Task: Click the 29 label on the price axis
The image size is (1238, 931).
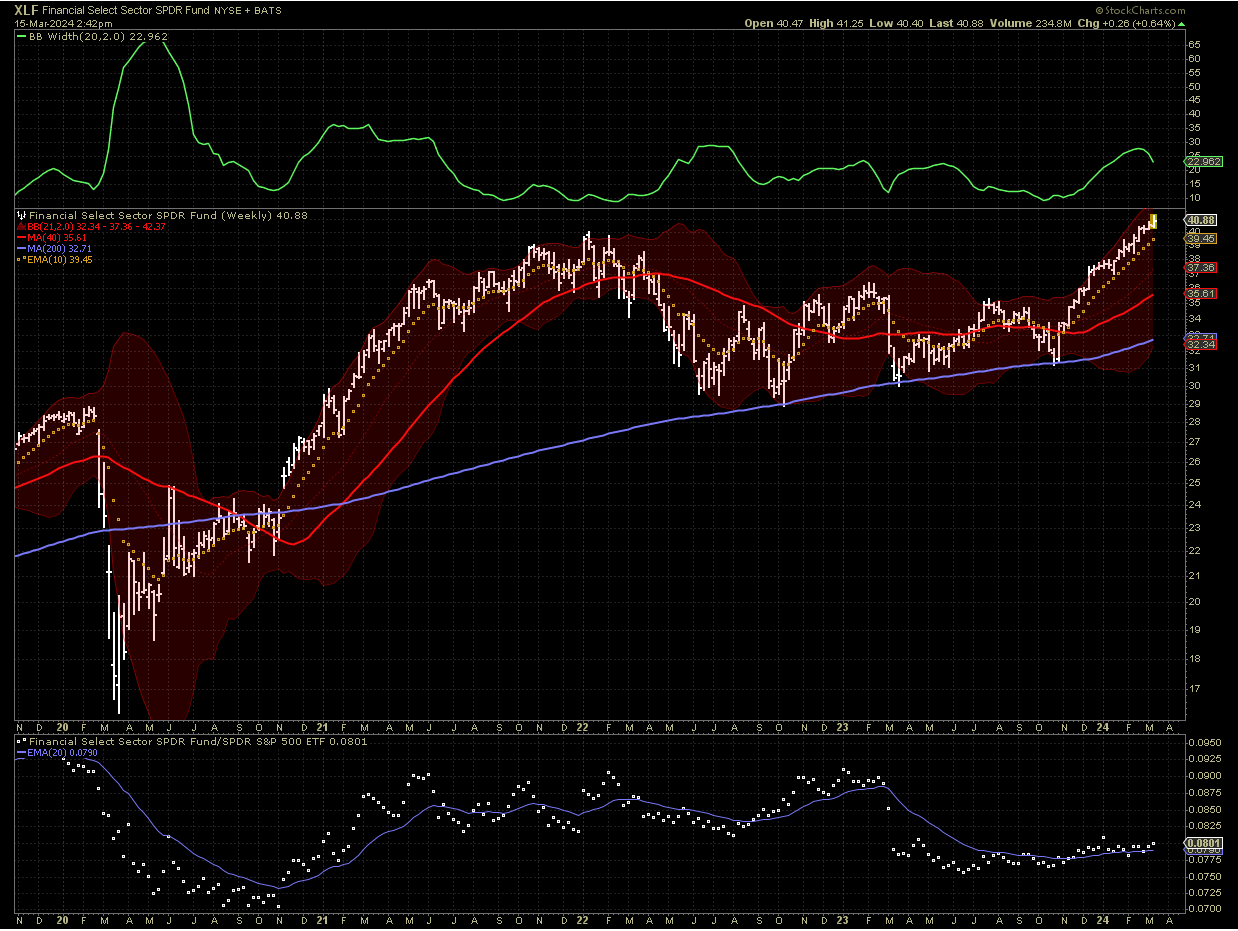Action: pyautogui.click(x=1194, y=403)
